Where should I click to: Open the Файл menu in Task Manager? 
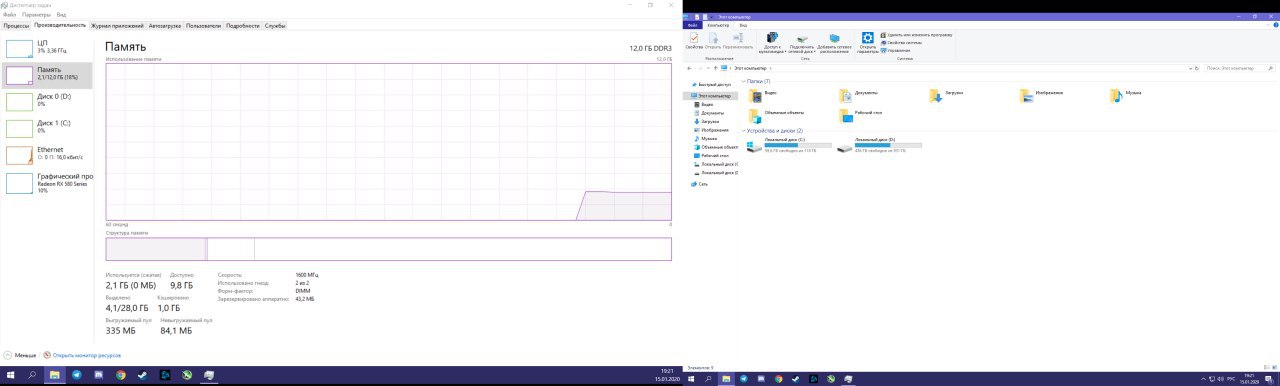point(10,15)
